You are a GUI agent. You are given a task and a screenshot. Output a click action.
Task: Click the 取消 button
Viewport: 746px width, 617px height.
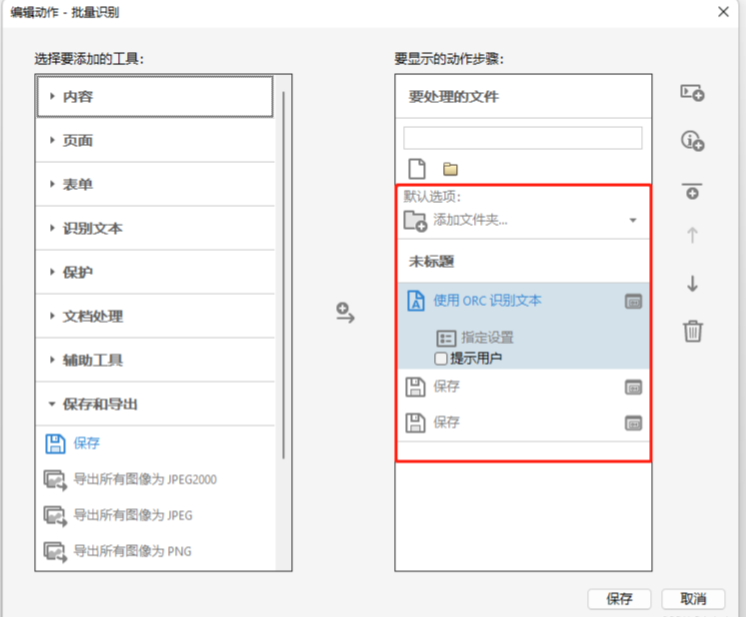point(693,599)
